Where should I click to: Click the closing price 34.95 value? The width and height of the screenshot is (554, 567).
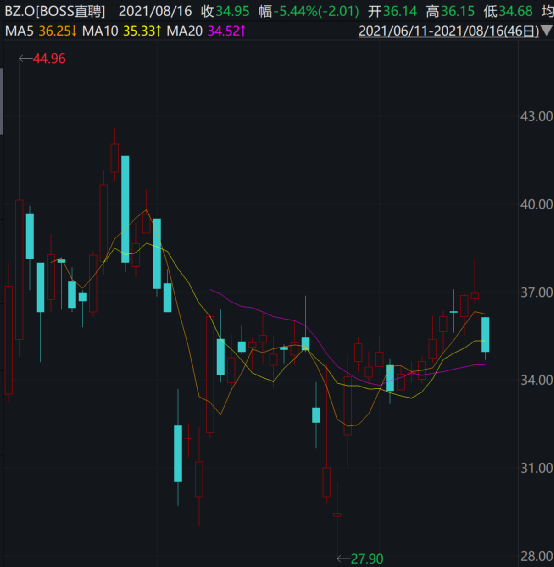pyautogui.click(x=233, y=12)
